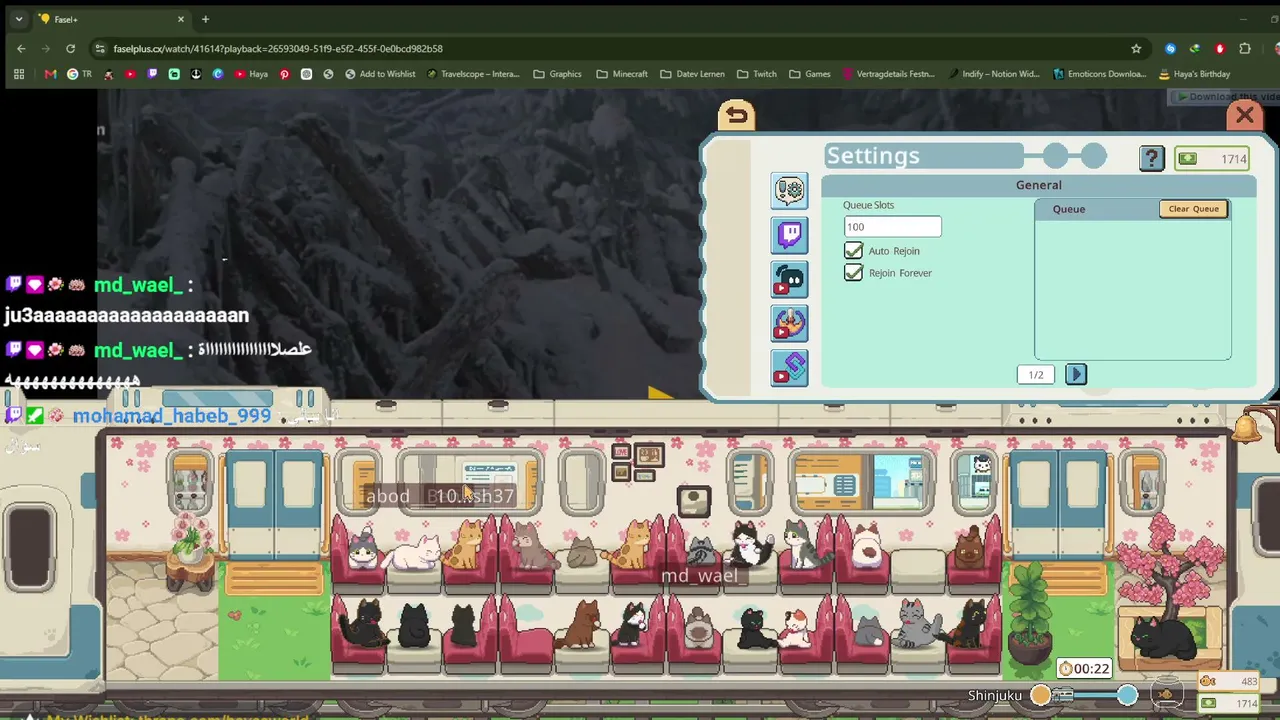Bookmark this page with the star
Image resolution: width=1280 pixels, height=720 pixels.
point(1136,48)
